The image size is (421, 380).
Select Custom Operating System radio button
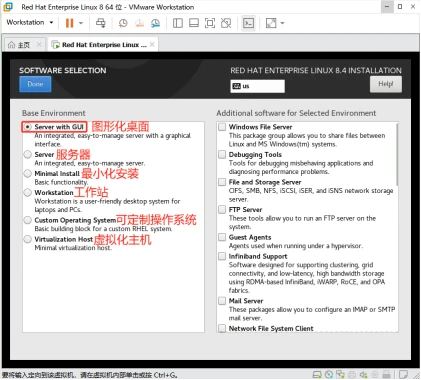click(x=28, y=220)
